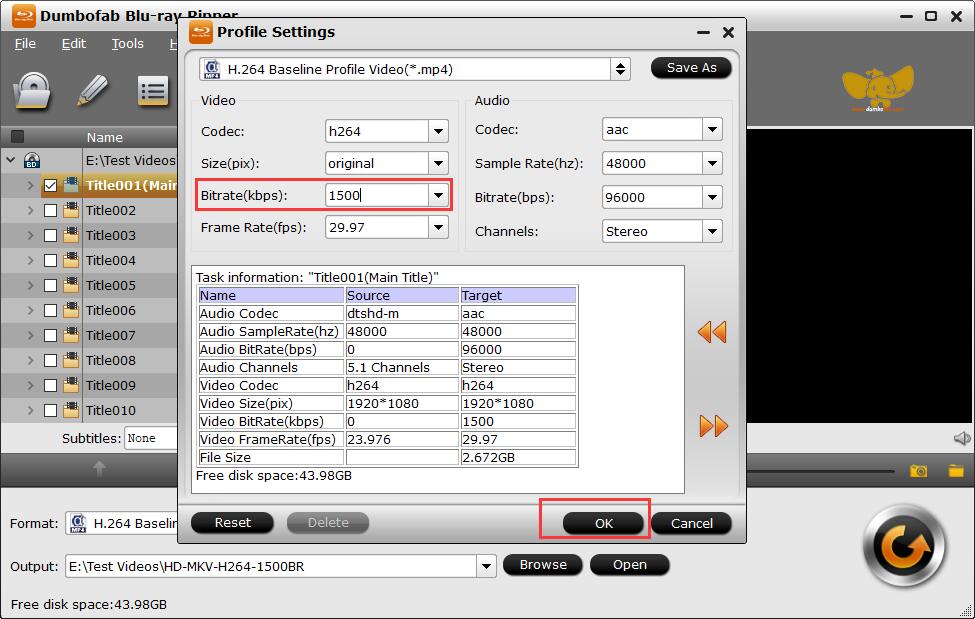Open the profile format selector dropdown
Viewport: 975px width, 619px height.
620,69
